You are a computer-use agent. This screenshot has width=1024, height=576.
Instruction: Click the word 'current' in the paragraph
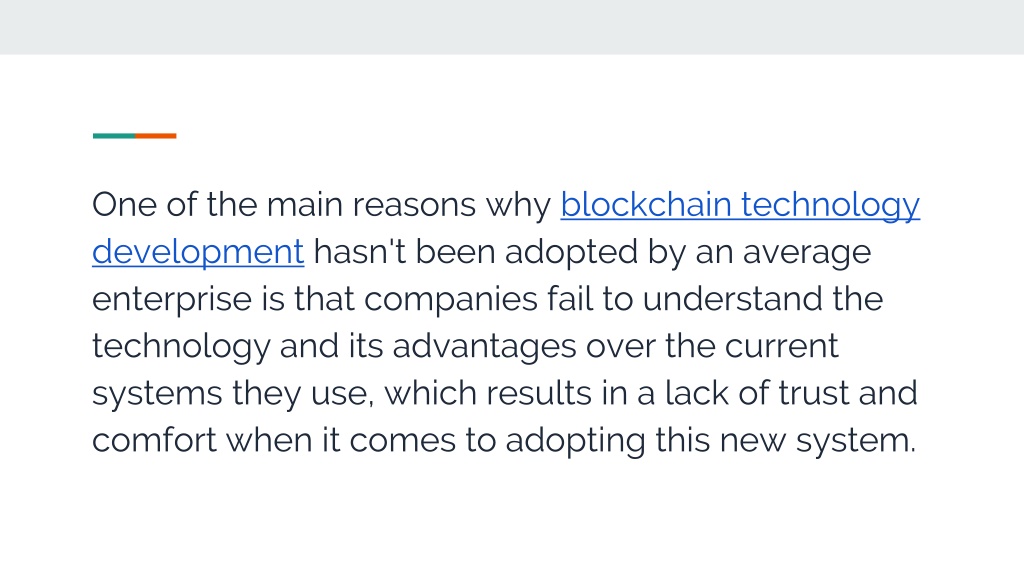click(x=781, y=346)
